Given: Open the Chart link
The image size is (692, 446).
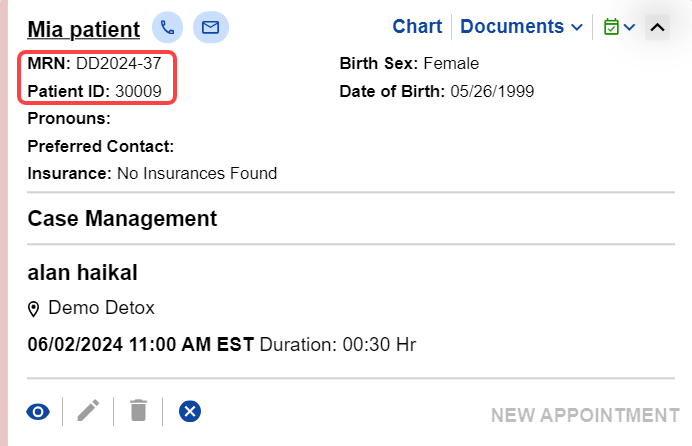Looking at the screenshot, I should pyautogui.click(x=417, y=27).
